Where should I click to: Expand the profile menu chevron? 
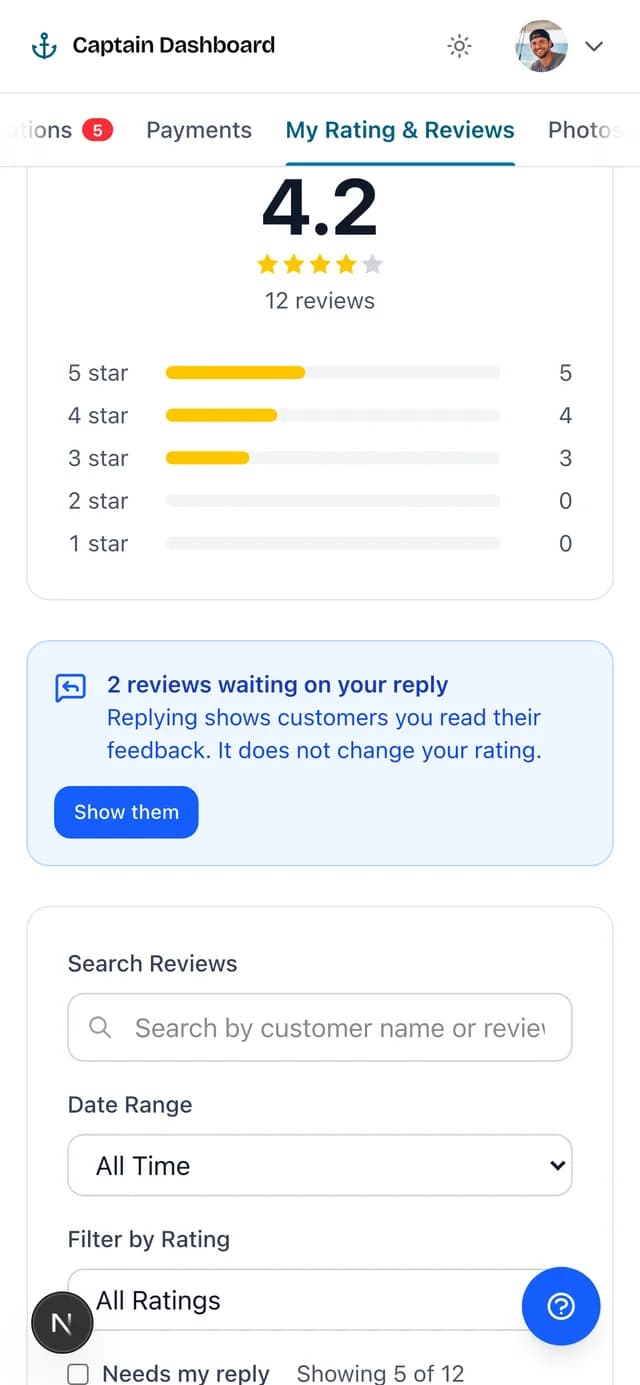tap(594, 46)
